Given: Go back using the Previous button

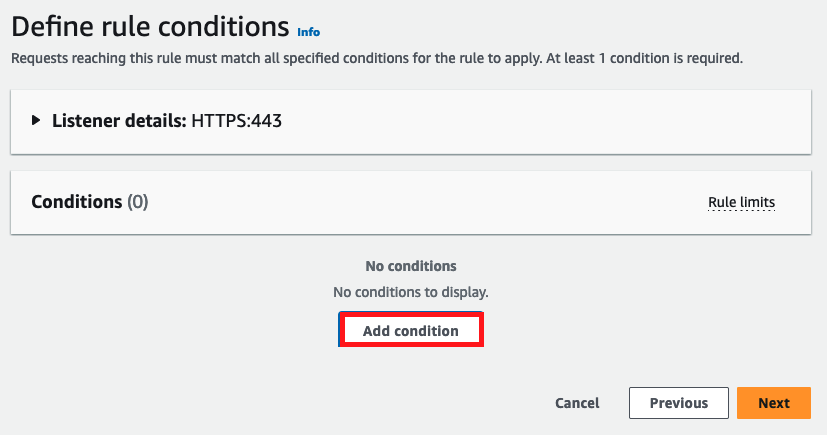Looking at the screenshot, I should 678,403.
